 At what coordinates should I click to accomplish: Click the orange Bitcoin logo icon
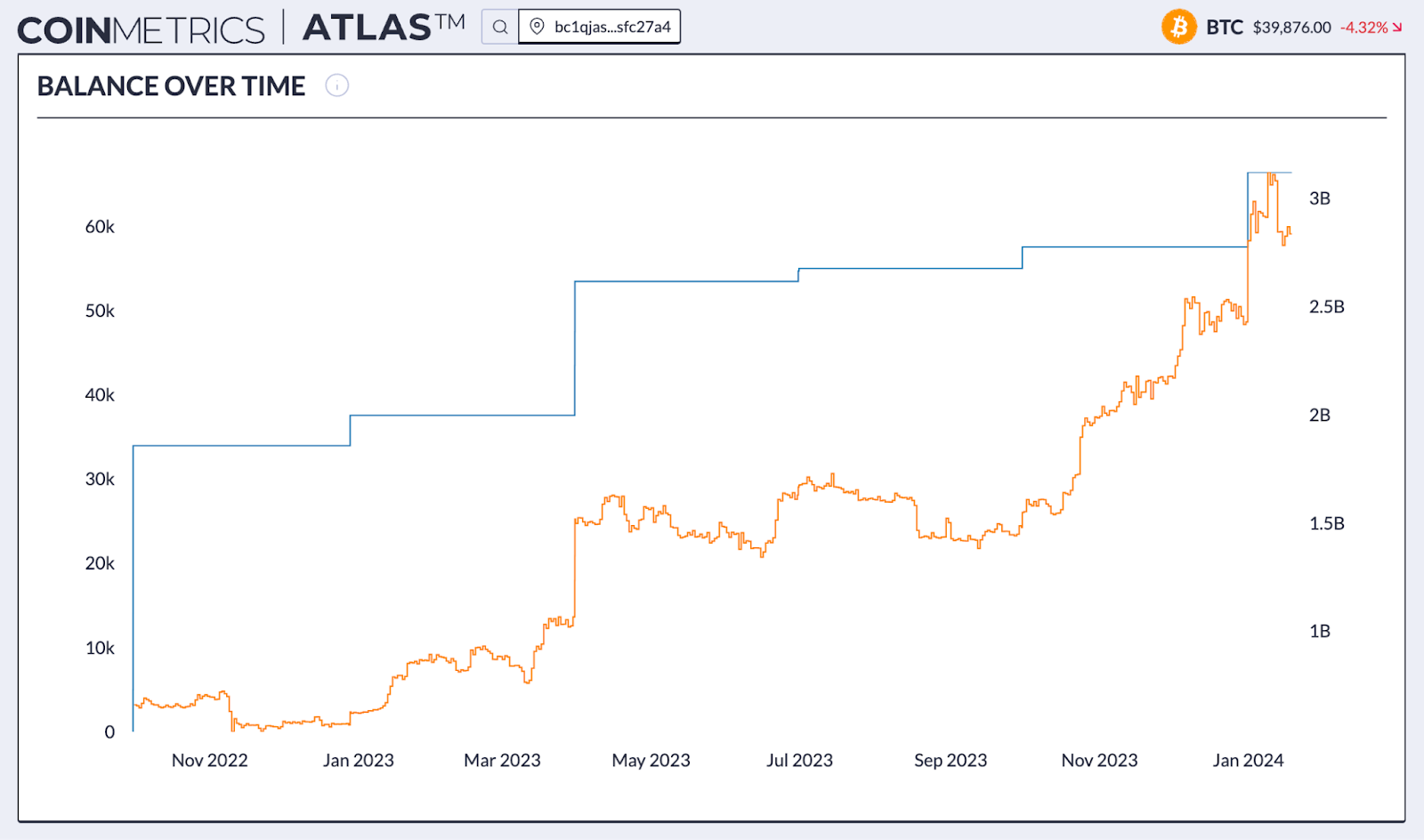click(1179, 27)
